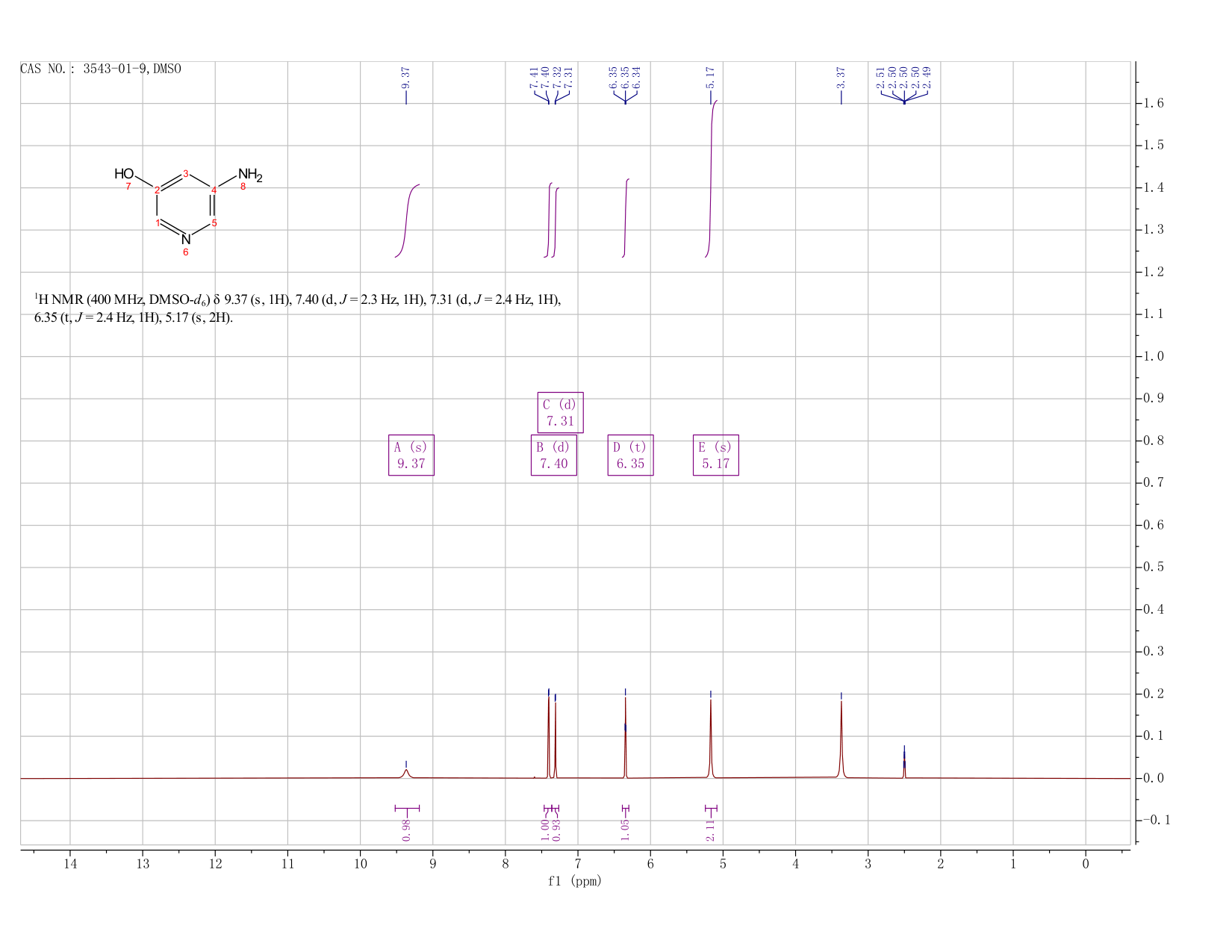Click the second description line starting 6.35
The height and width of the screenshot is (952, 1232).
134,318
